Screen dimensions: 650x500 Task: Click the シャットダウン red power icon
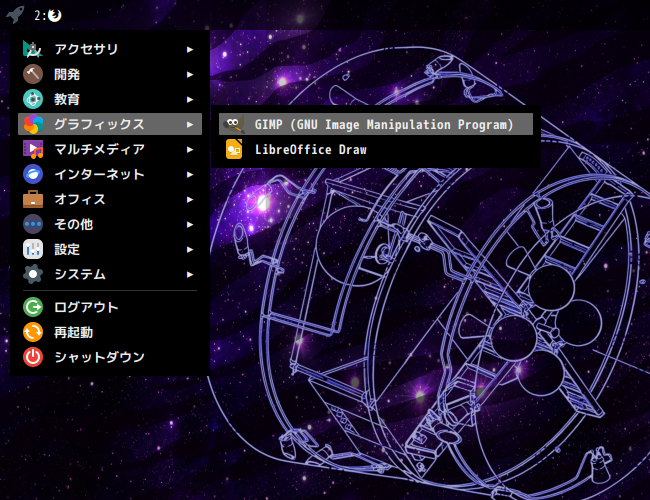click(x=33, y=357)
